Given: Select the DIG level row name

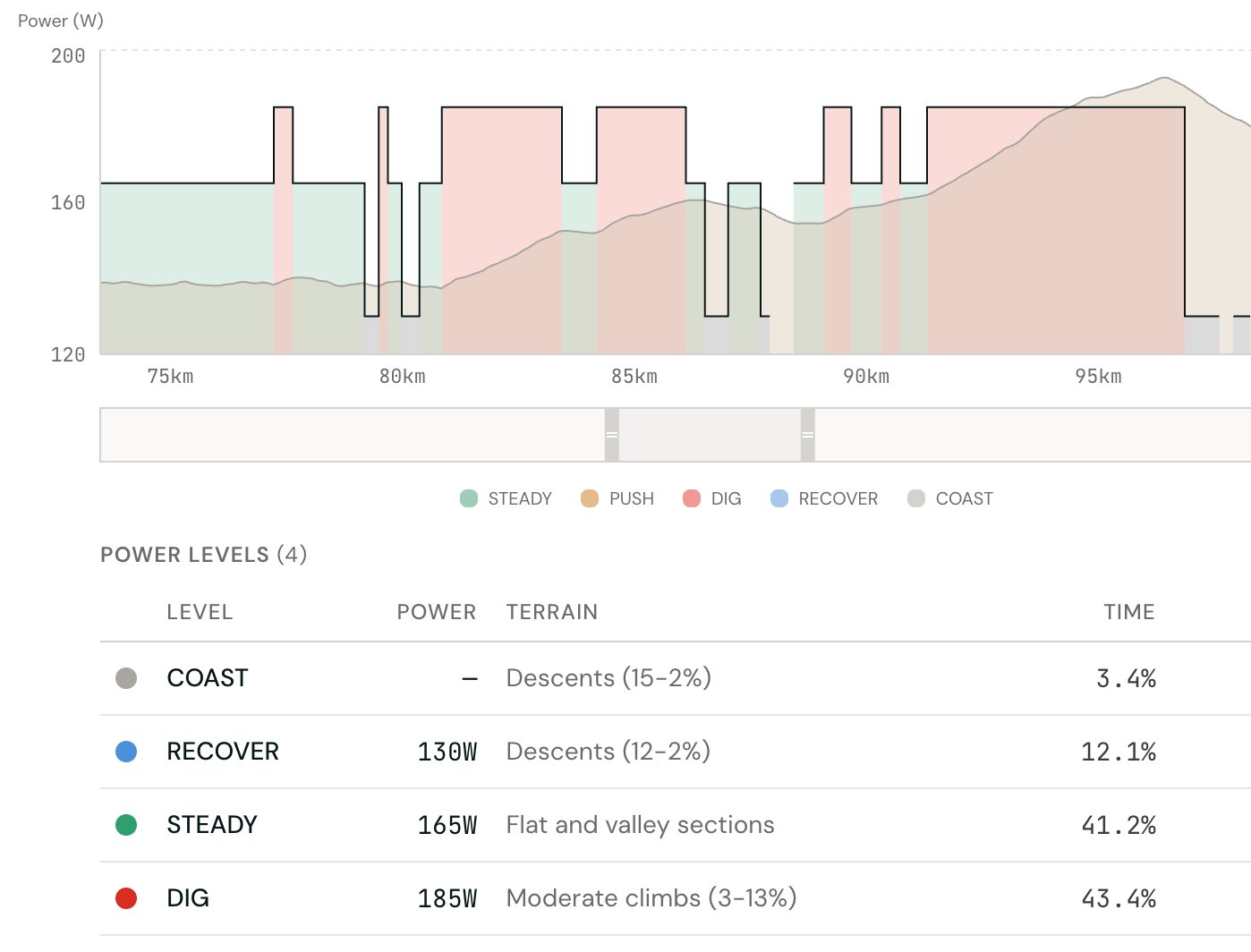Looking at the screenshot, I should click(x=188, y=898).
